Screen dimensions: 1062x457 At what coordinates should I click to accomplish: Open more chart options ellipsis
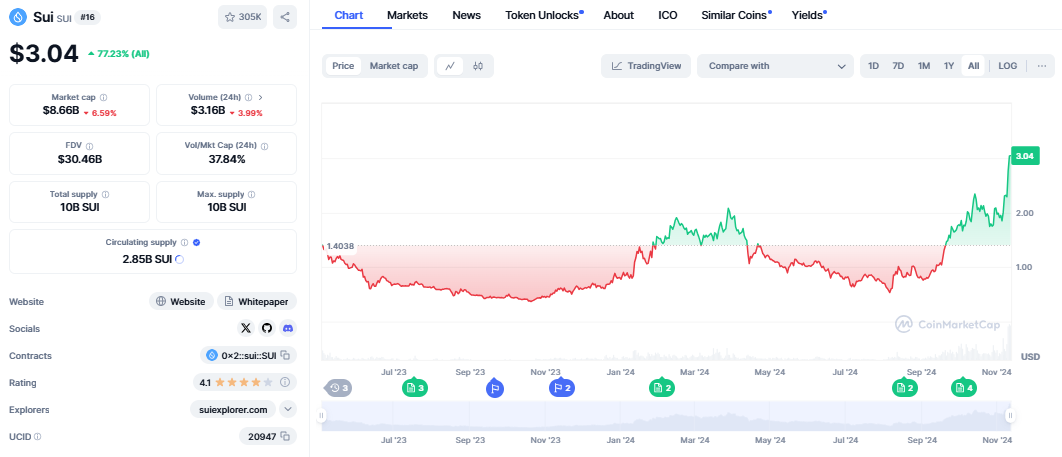(1042, 66)
